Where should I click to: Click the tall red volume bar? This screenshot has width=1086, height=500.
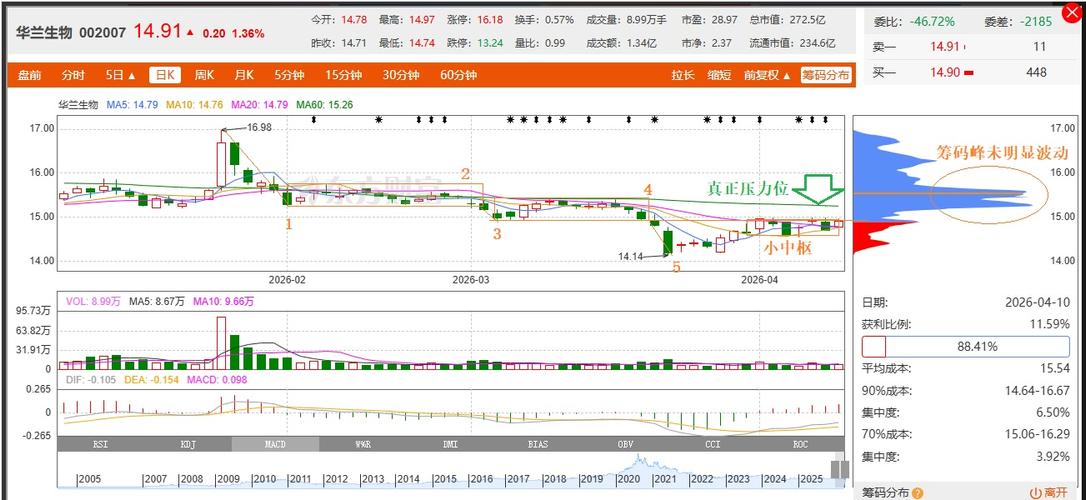pyautogui.click(x=221, y=343)
